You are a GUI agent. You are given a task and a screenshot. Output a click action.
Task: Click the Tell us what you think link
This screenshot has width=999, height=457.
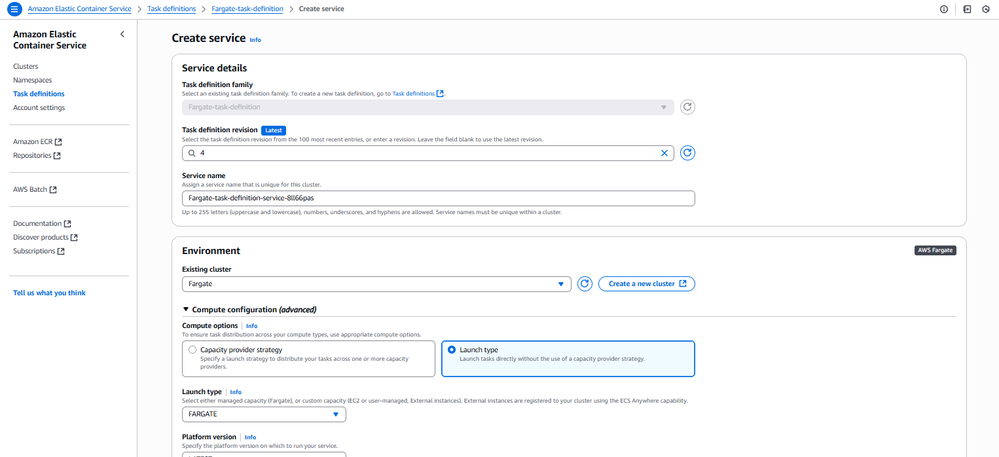[49, 293]
